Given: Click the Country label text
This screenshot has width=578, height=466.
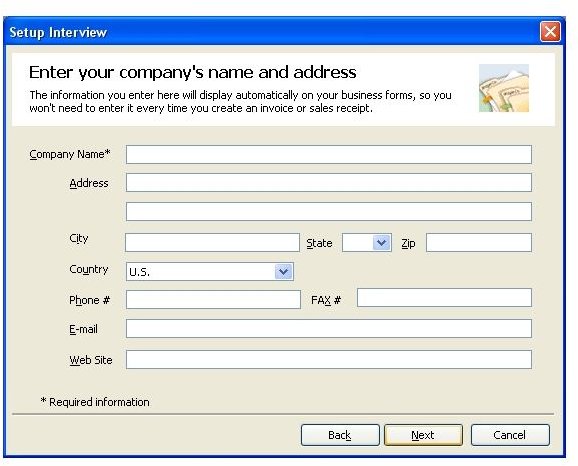Looking at the screenshot, I should click(x=89, y=269).
